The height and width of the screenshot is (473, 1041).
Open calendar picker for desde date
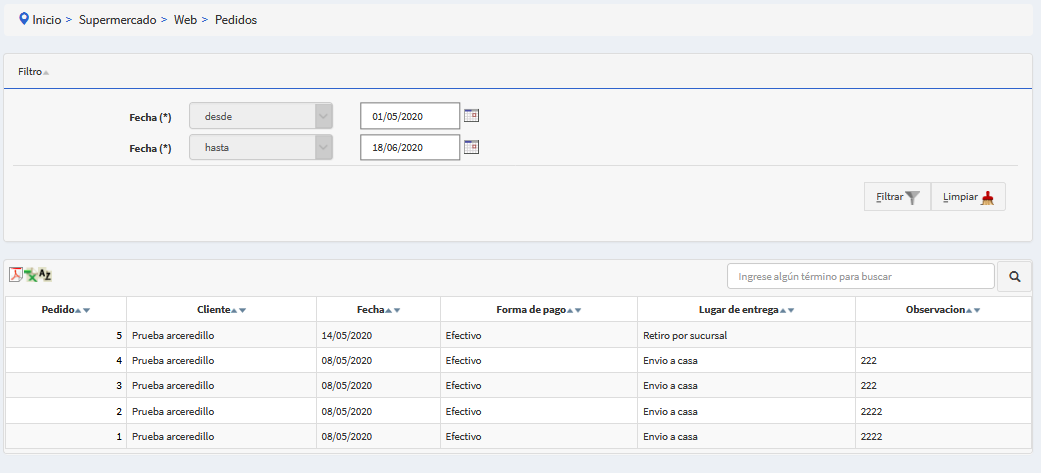point(472,116)
